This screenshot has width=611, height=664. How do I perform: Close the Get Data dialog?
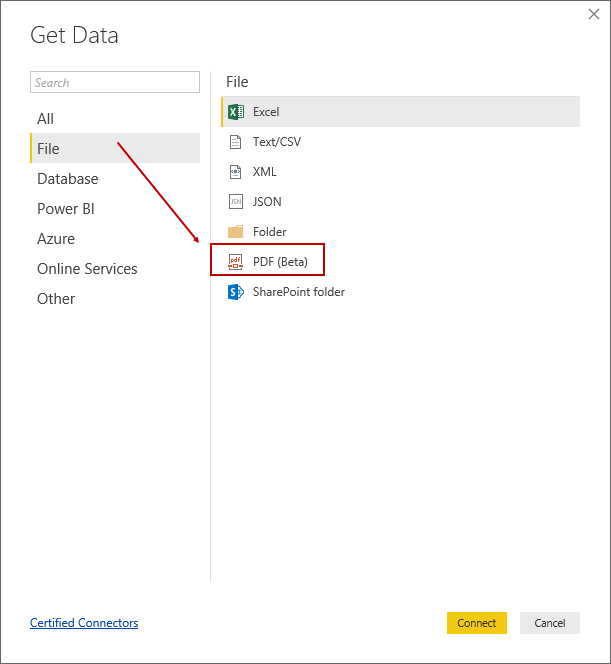coord(594,15)
